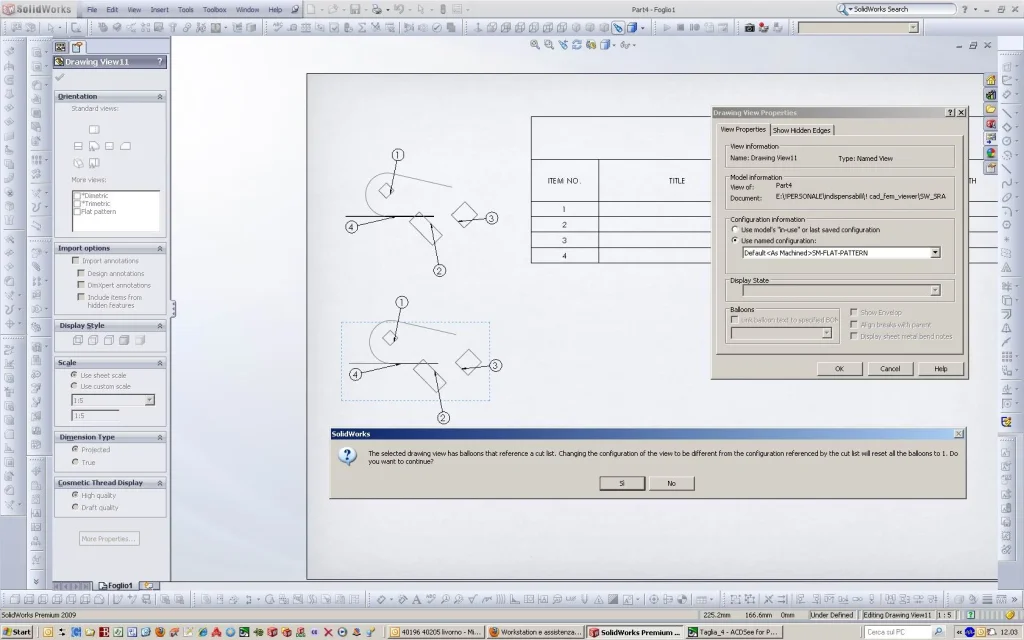Open the PropertyManager tab icon
The height and width of the screenshot is (640, 1024).
point(77,47)
